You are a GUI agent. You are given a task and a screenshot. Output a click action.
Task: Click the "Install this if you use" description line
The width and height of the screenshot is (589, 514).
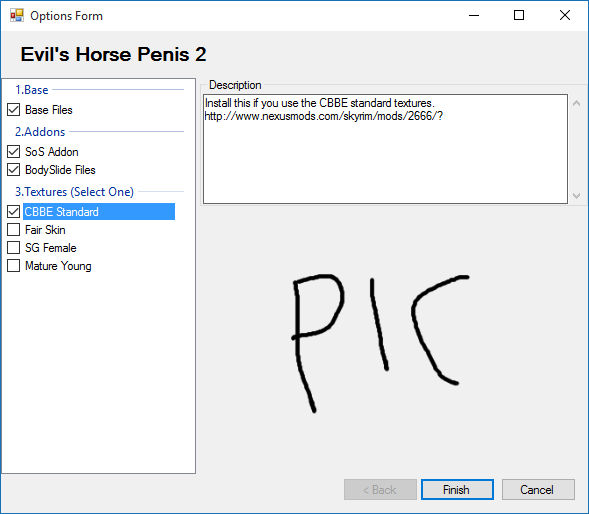coord(320,103)
